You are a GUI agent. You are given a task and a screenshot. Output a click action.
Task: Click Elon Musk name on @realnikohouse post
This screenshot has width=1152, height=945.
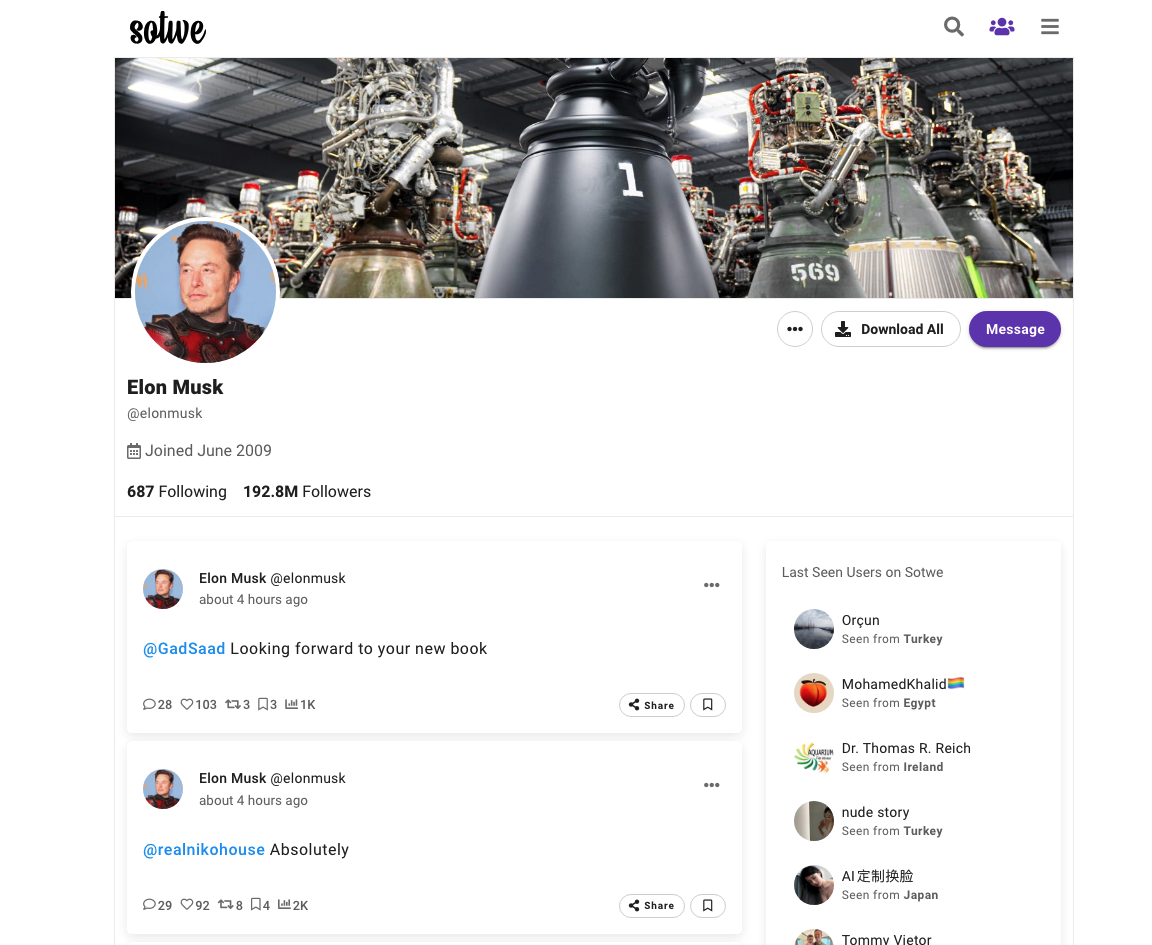[x=232, y=778]
